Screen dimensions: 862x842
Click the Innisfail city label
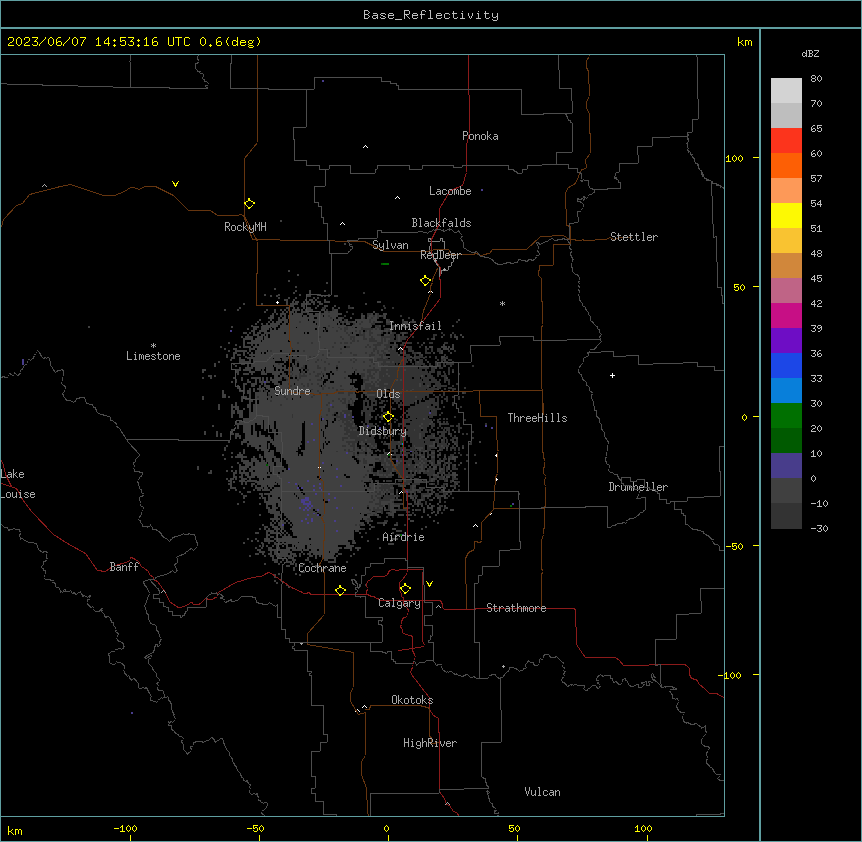click(x=415, y=326)
